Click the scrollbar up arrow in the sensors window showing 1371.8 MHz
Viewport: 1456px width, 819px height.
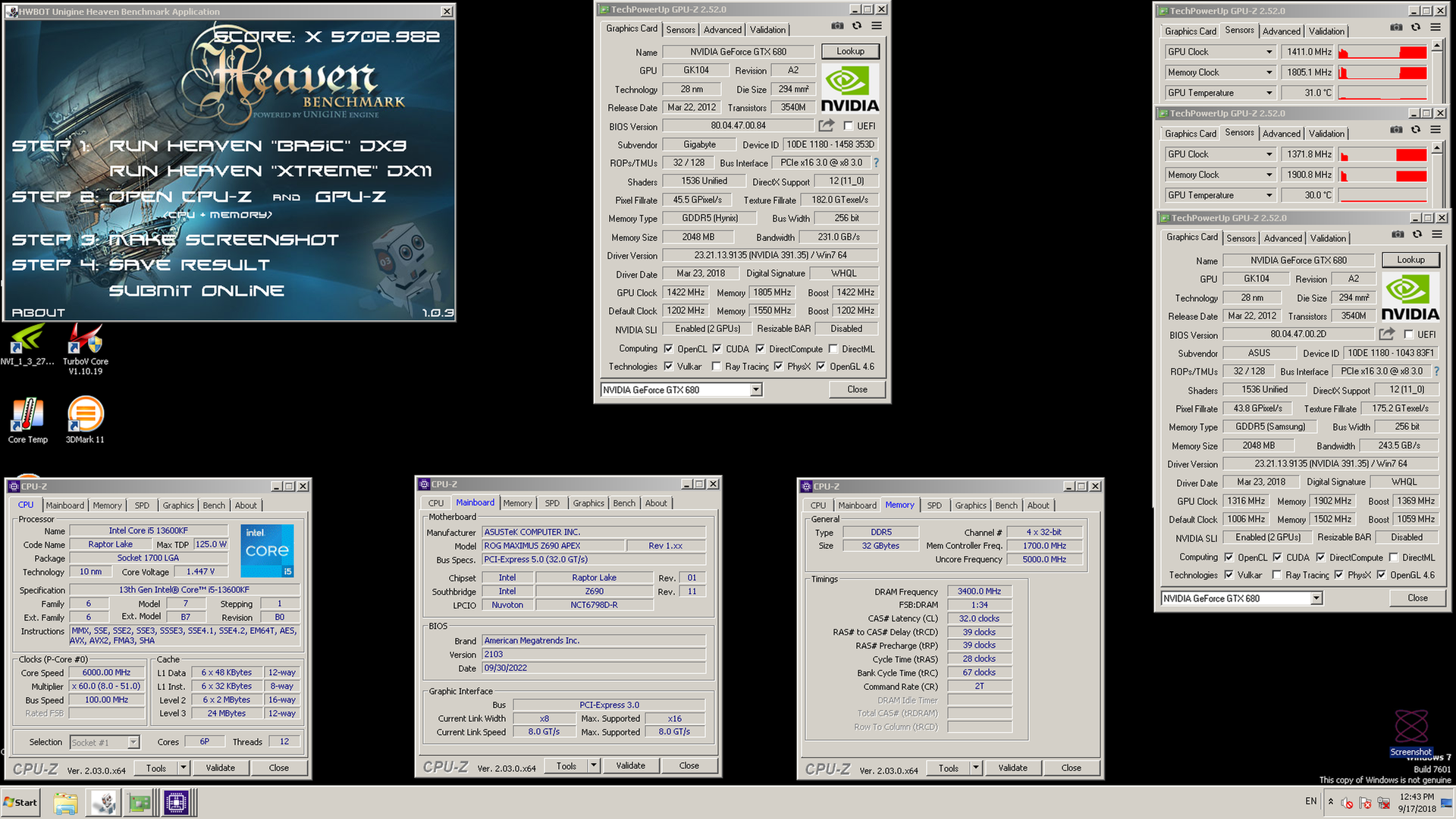(x=1436, y=149)
